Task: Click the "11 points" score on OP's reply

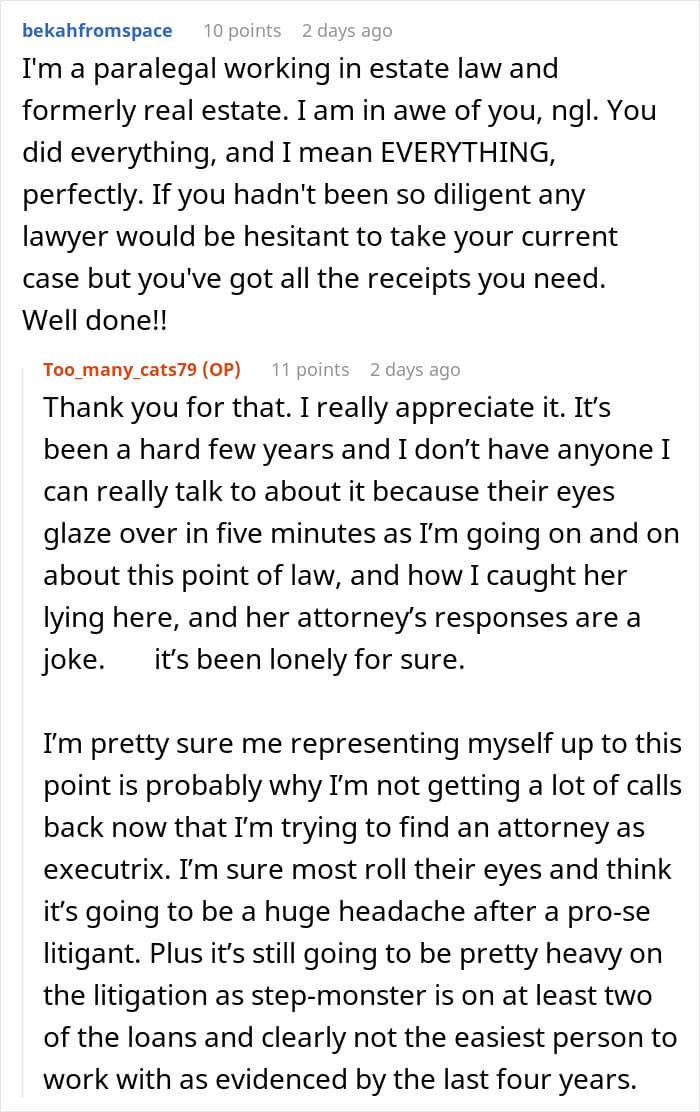Action: coord(310,369)
